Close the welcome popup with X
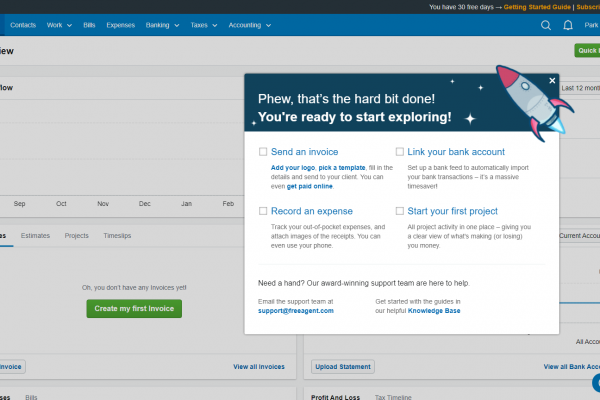The image size is (600, 400). point(552,81)
